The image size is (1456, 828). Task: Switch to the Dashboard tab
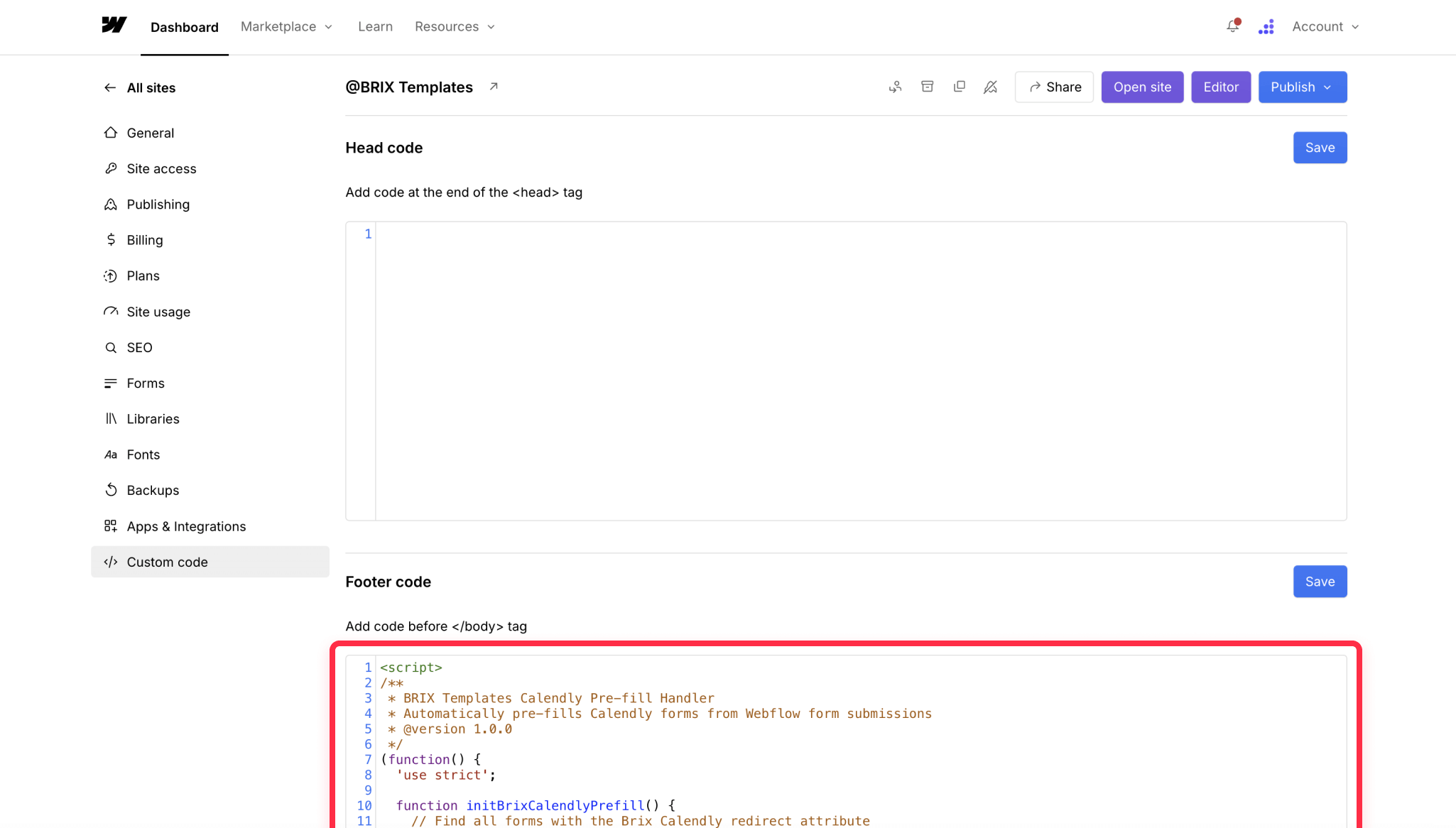[184, 27]
